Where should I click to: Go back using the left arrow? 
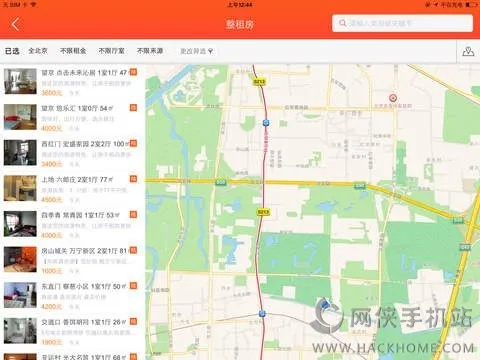point(15,24)
